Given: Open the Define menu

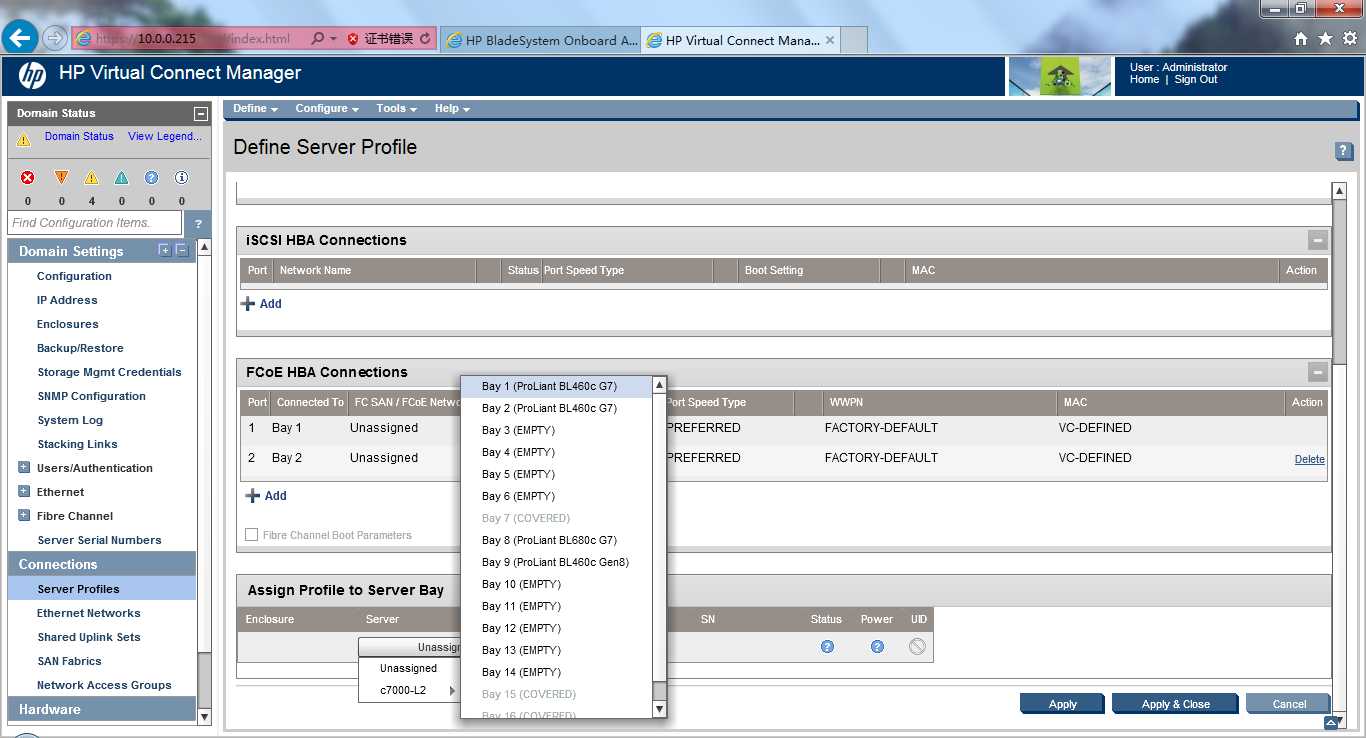Looking at the screenshot, I should pos(255,108).
